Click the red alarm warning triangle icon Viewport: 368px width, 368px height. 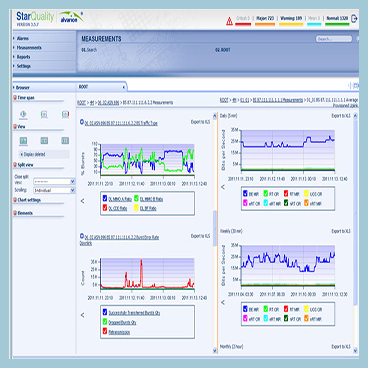coord(229,21)
